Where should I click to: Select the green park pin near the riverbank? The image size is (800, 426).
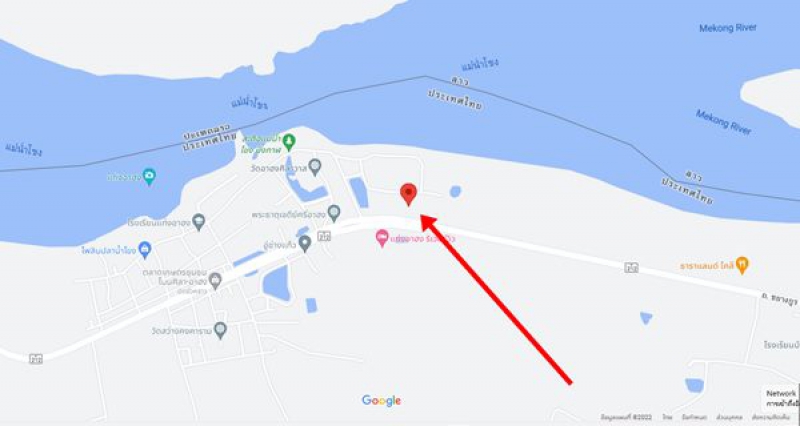click(x=289, y=142)
